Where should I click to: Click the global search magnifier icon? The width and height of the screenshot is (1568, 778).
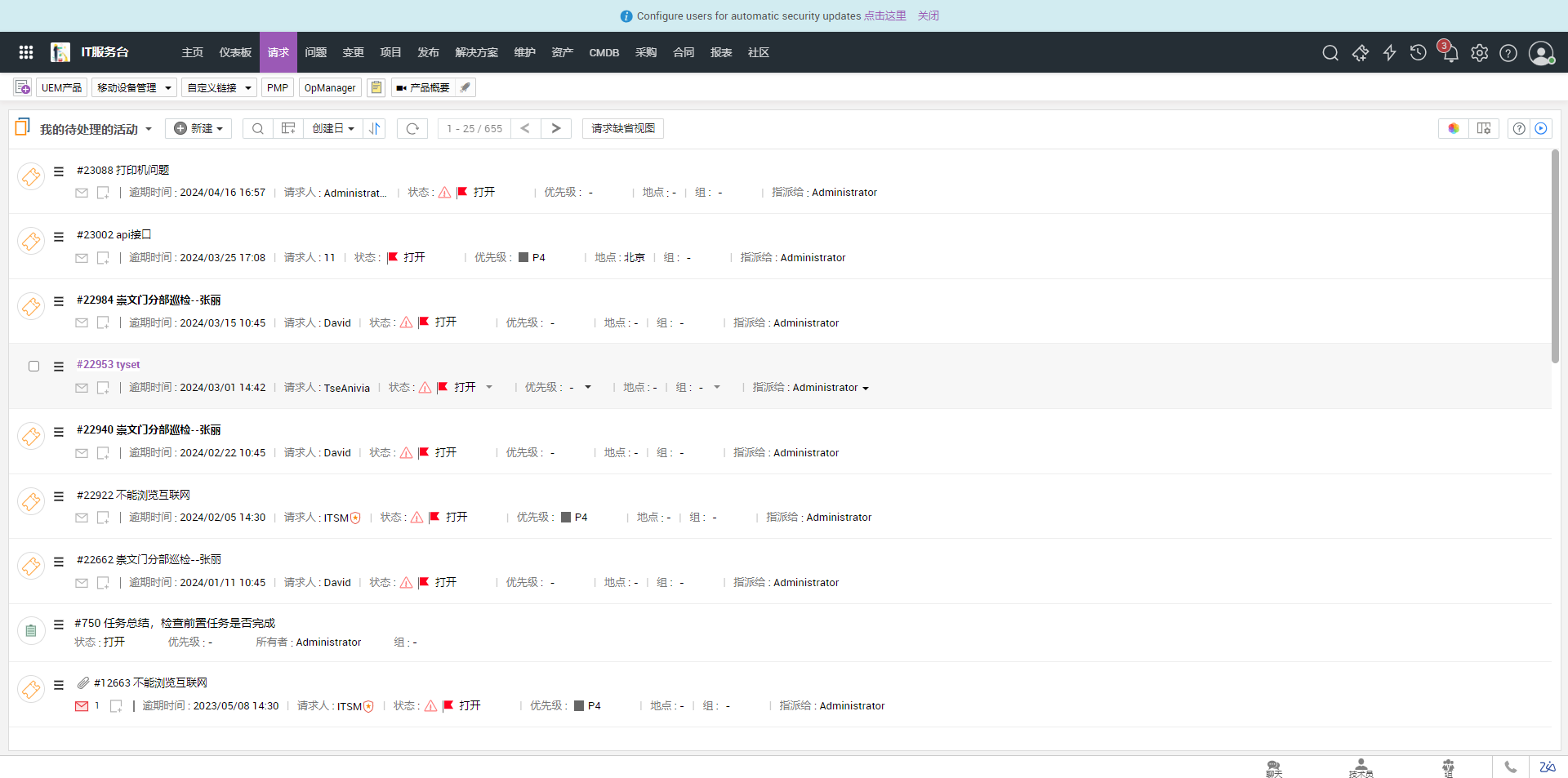(x=1330, y=53)
